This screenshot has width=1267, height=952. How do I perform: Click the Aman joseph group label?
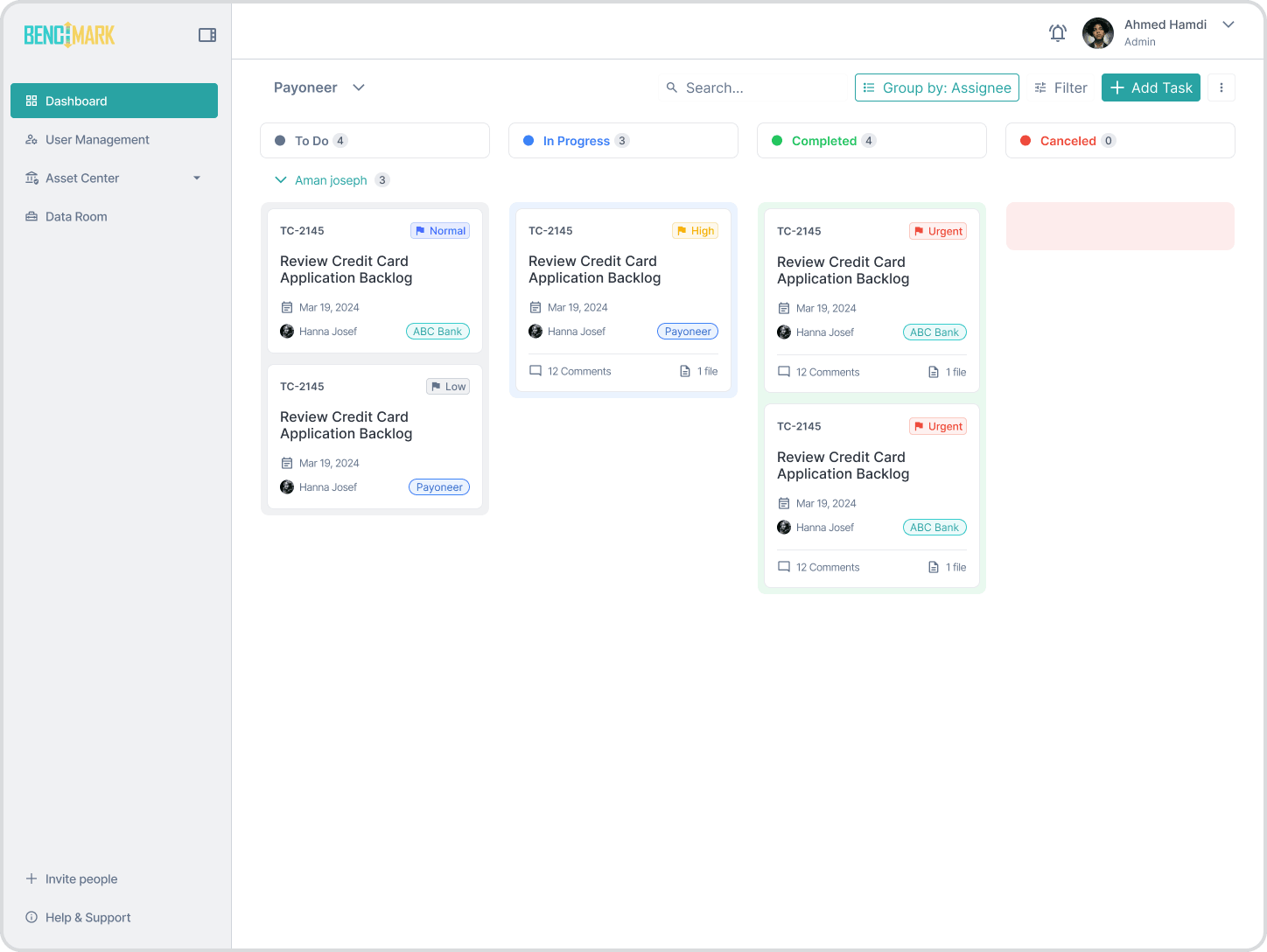click(x=331, y=180)
